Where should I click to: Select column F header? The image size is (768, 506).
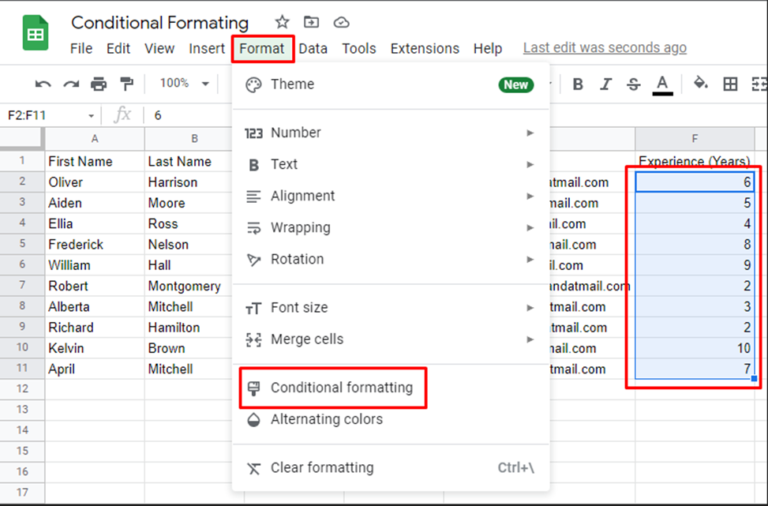pos(695,139)
